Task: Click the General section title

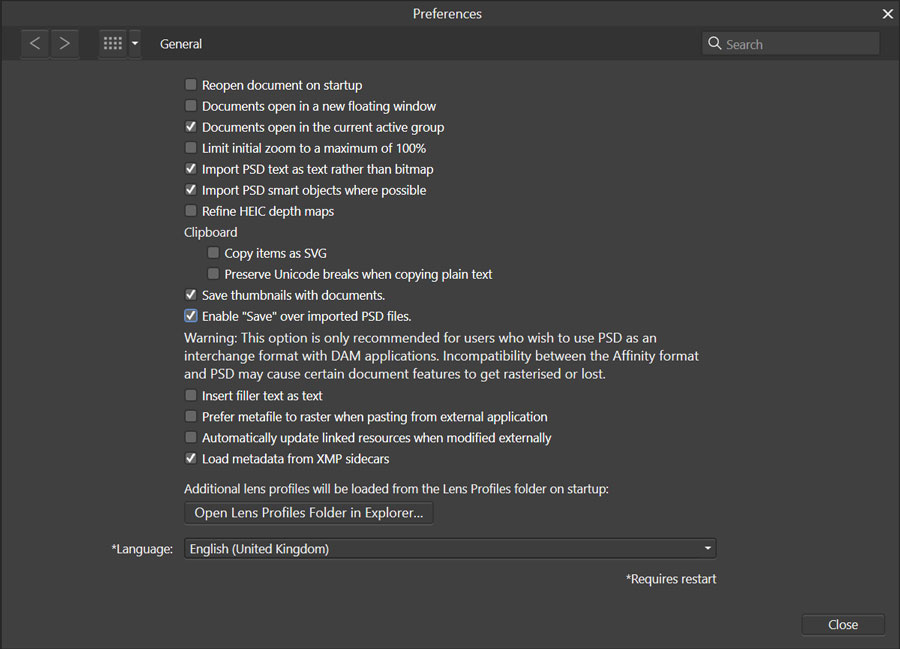Action: (x=181, y=44)
